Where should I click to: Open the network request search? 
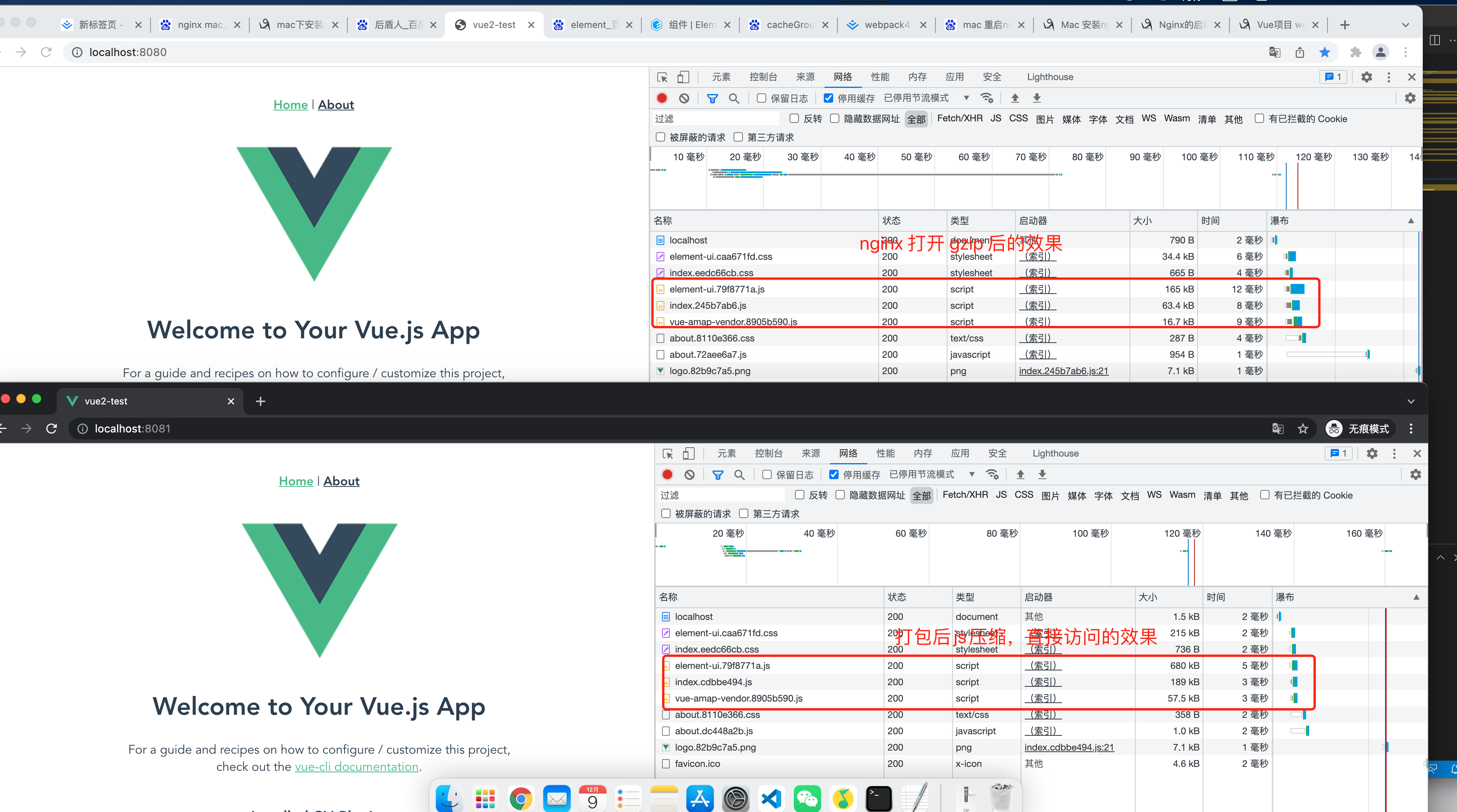(734, 98)
